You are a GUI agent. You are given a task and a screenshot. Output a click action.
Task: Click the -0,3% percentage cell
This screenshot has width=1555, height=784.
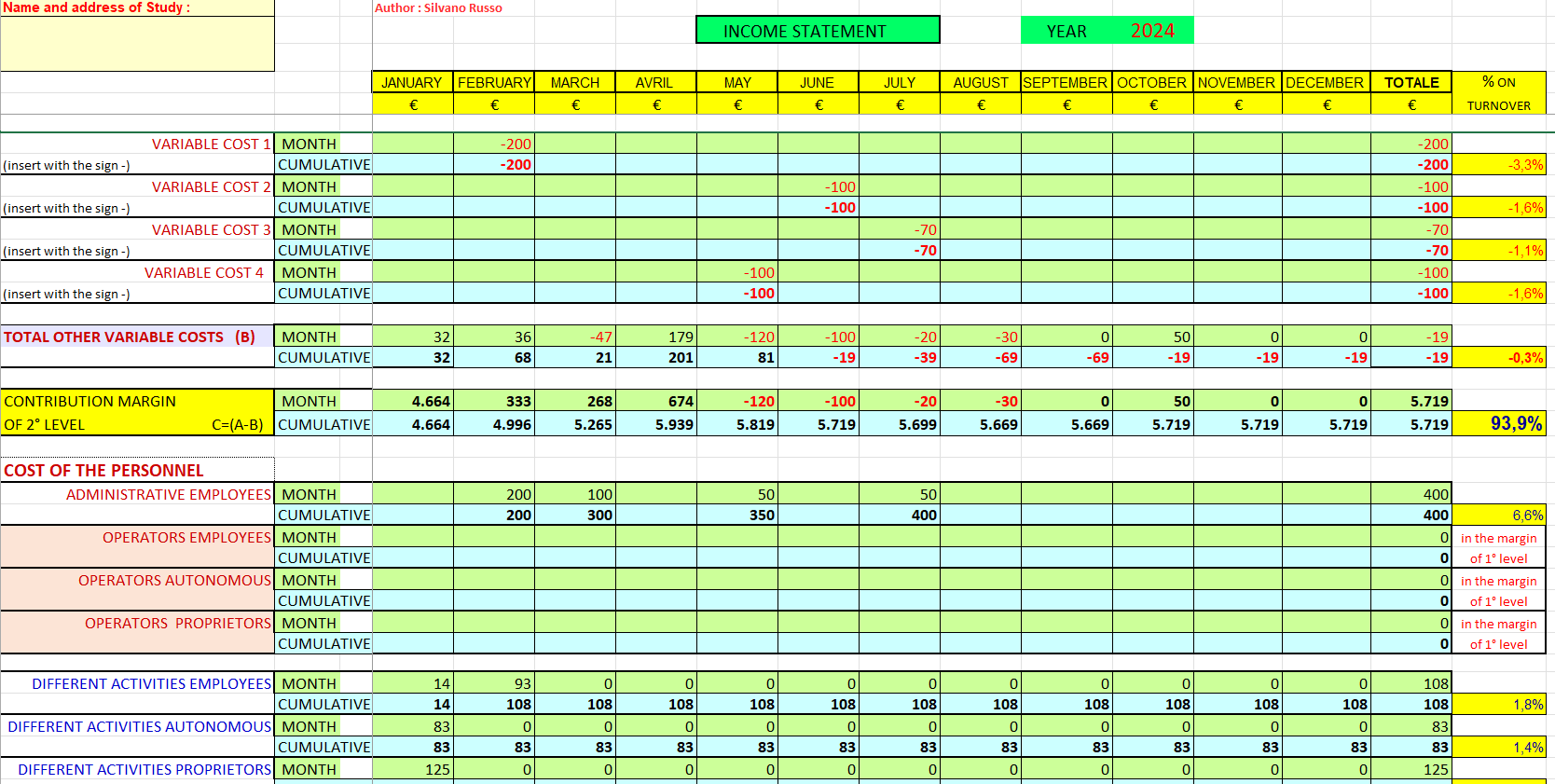tap(1499, 357)
